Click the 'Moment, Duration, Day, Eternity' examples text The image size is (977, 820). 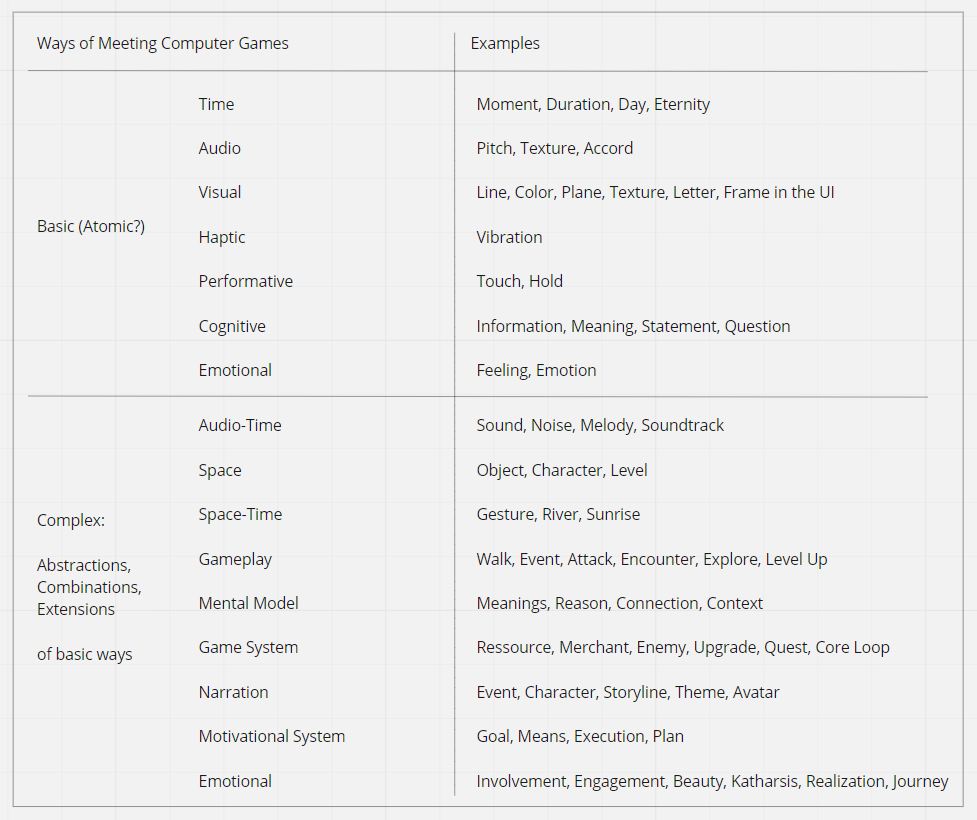(x=593, y=104)
